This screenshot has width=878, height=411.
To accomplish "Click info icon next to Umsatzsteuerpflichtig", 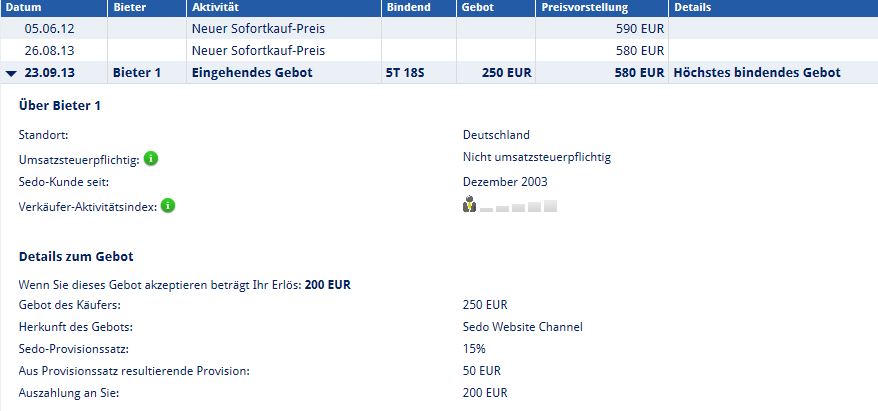I will [151, 159].
